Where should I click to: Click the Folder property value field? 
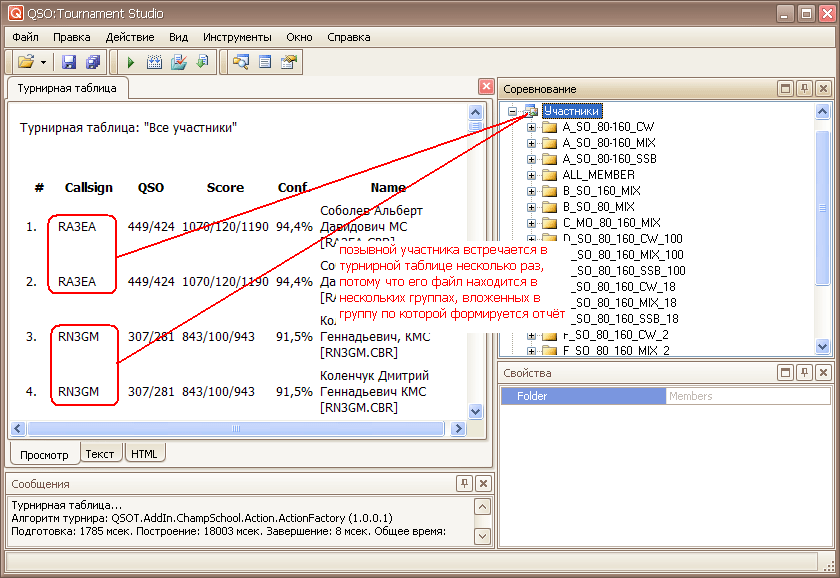pos(747,396)
